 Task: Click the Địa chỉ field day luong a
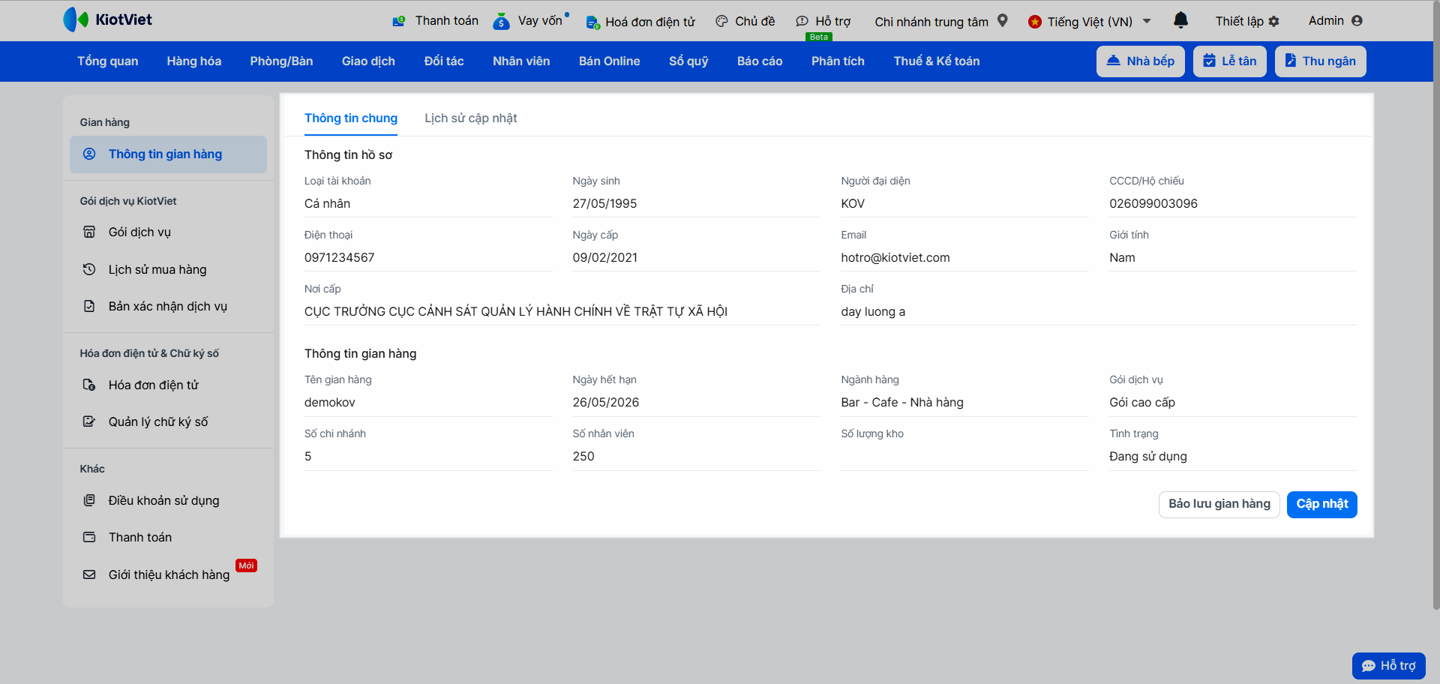[1098, 312]
